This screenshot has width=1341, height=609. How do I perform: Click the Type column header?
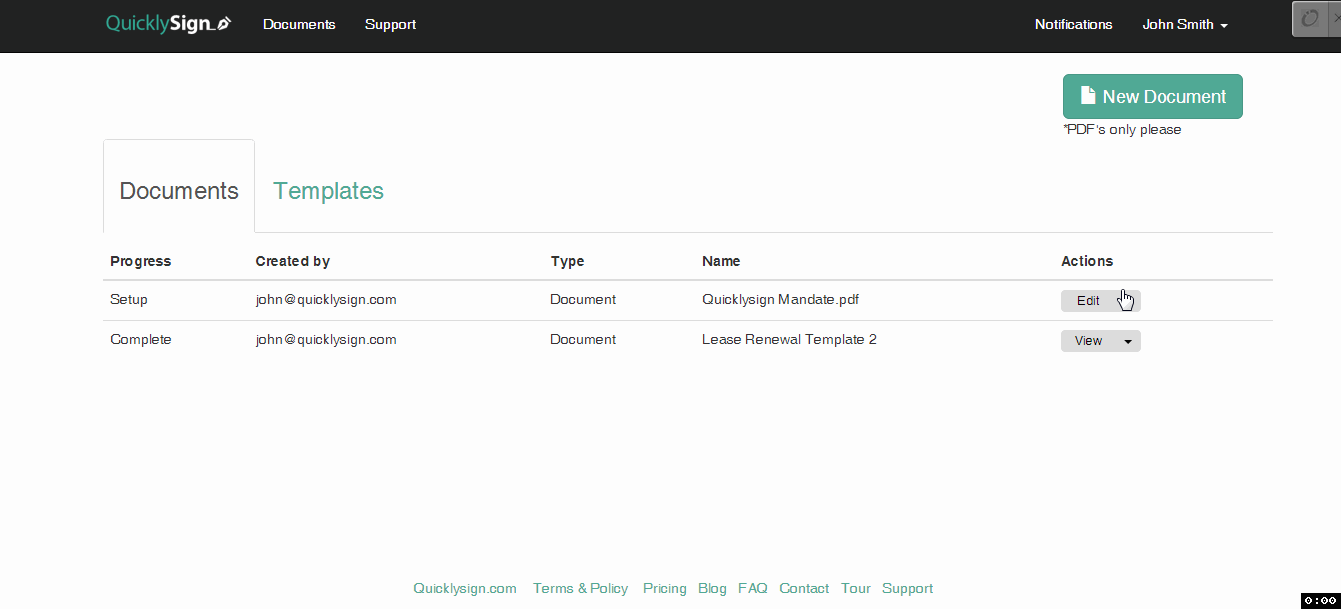567,261
